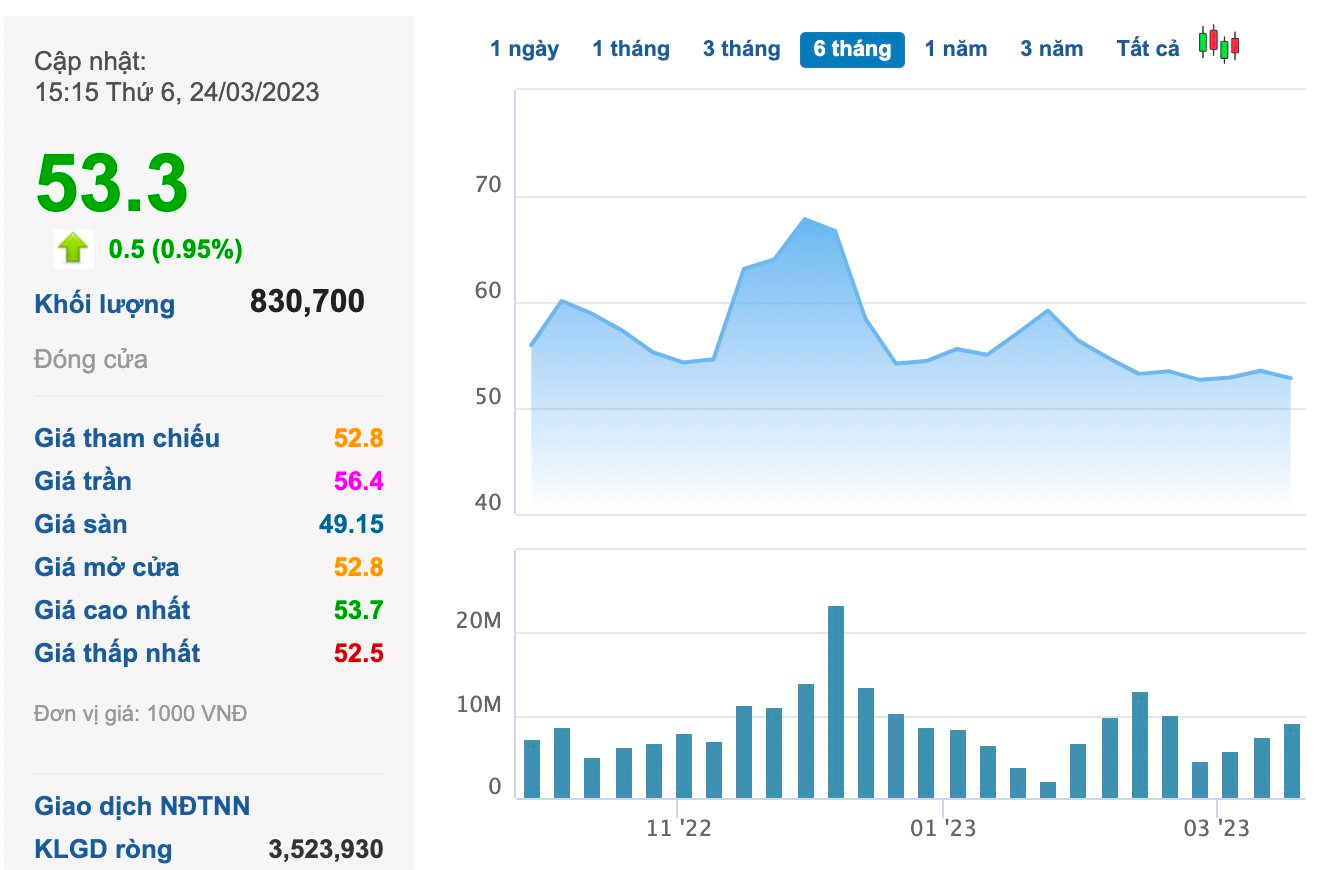Click the 'Giá thấp nhất' label
The image size is (1318, 870).
pos(117,653)
